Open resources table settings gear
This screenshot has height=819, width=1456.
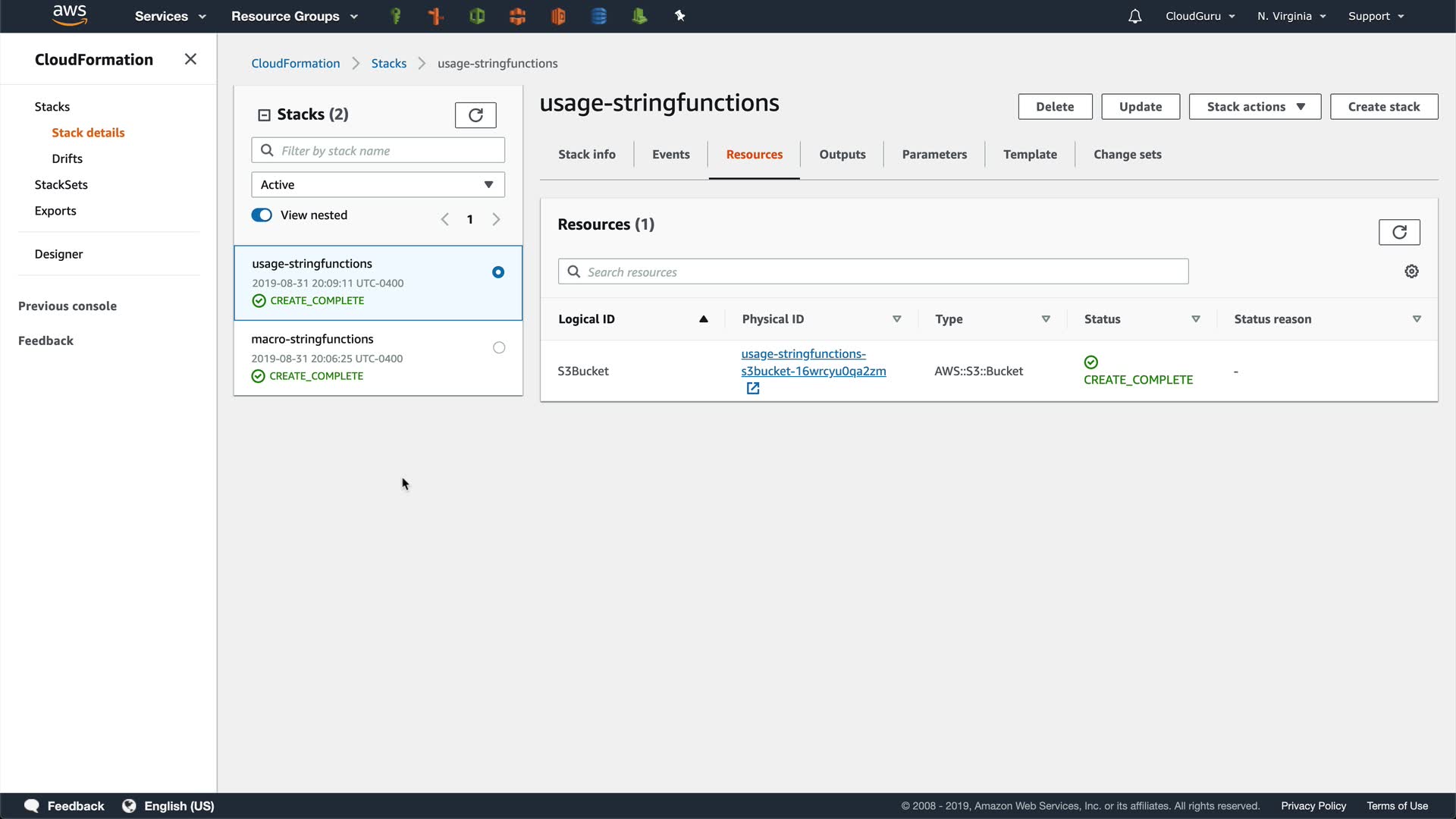(x=1411, y=271)
